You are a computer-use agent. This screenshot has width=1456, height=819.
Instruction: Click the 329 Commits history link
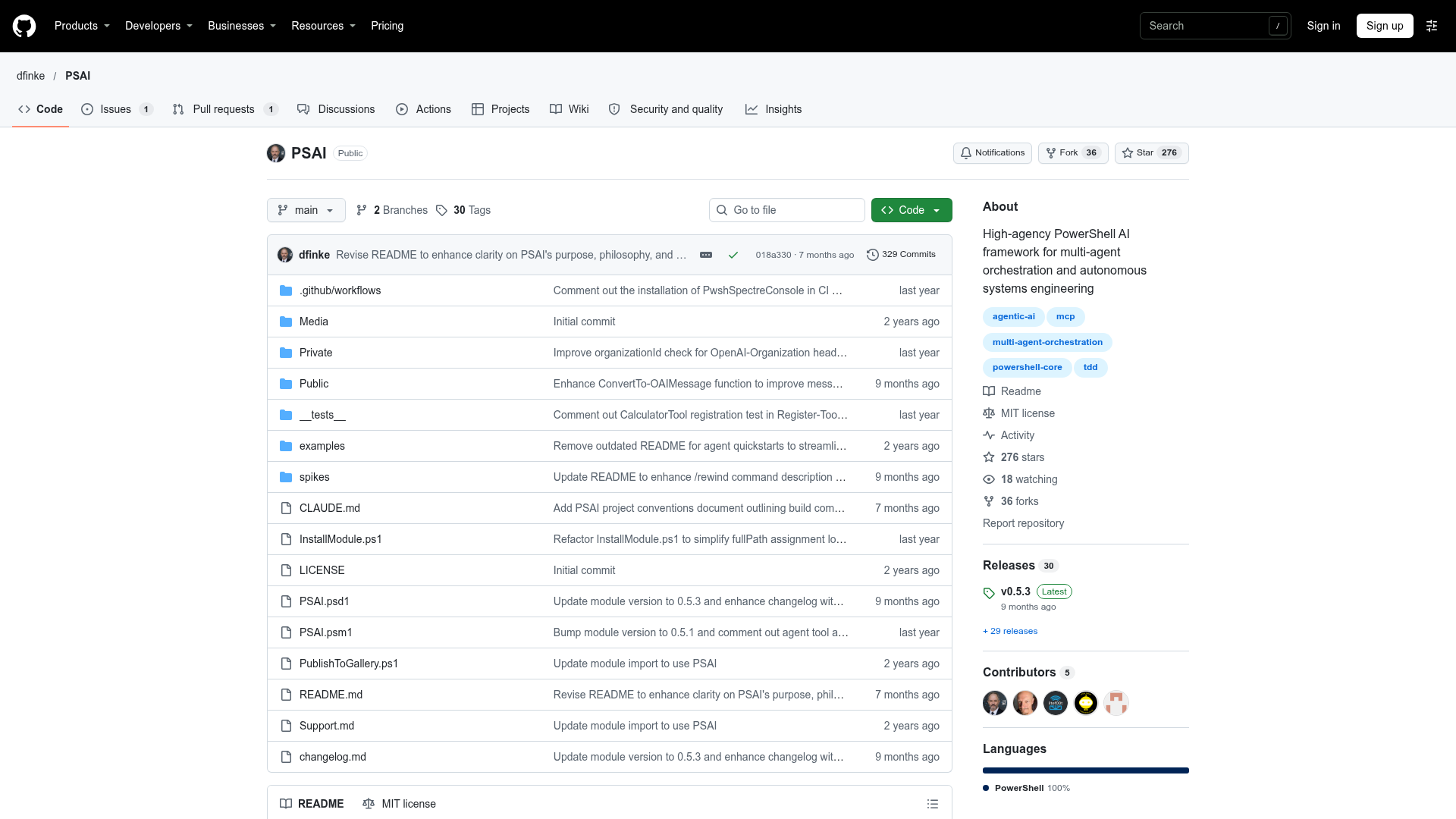901,255
